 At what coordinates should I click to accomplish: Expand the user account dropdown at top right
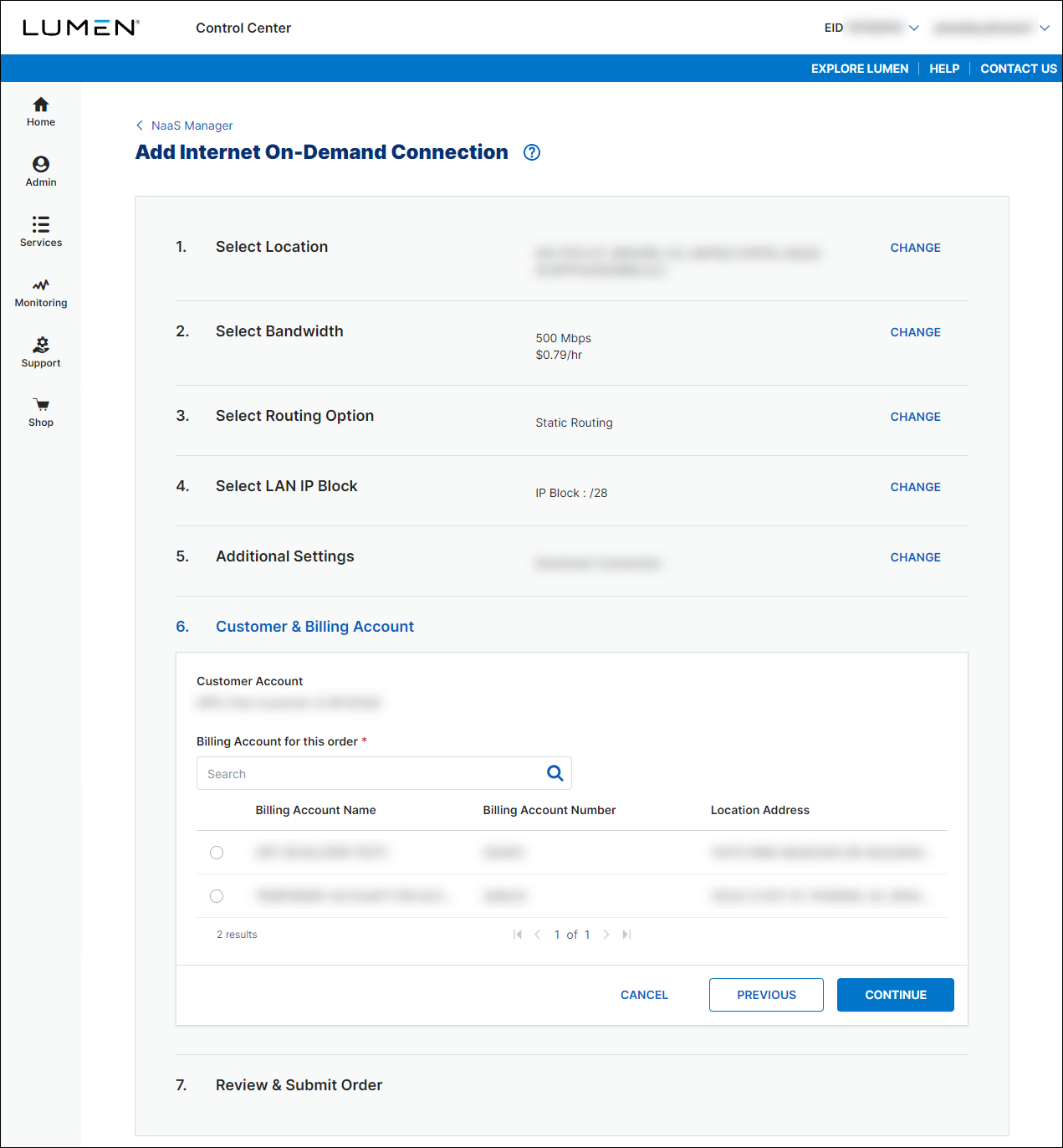click(1045, 28)
